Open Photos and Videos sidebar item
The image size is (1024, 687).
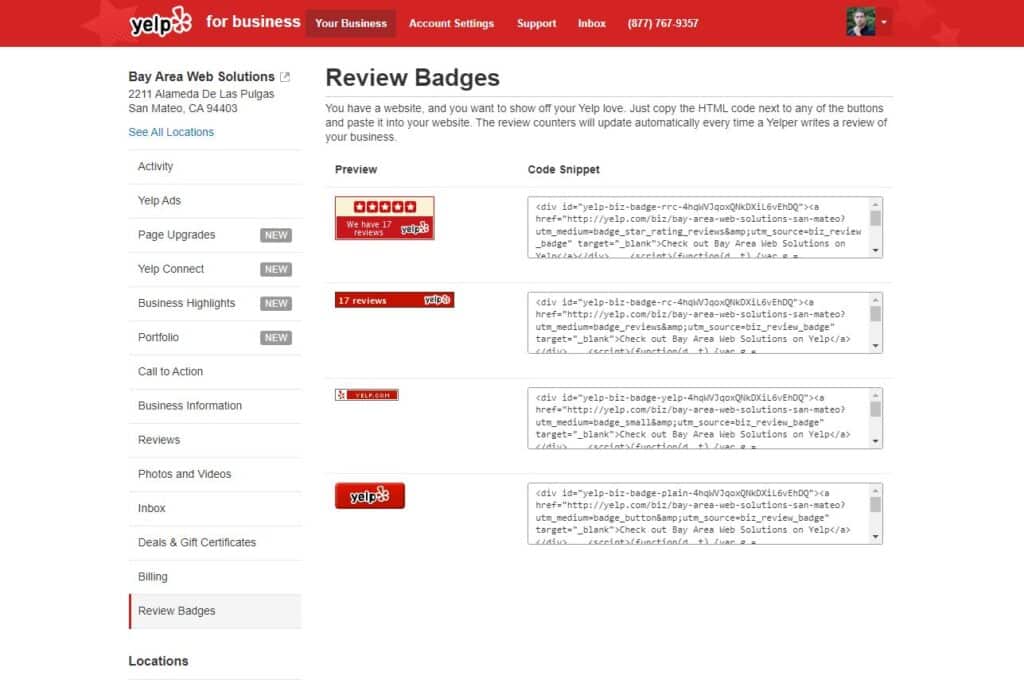215,474
